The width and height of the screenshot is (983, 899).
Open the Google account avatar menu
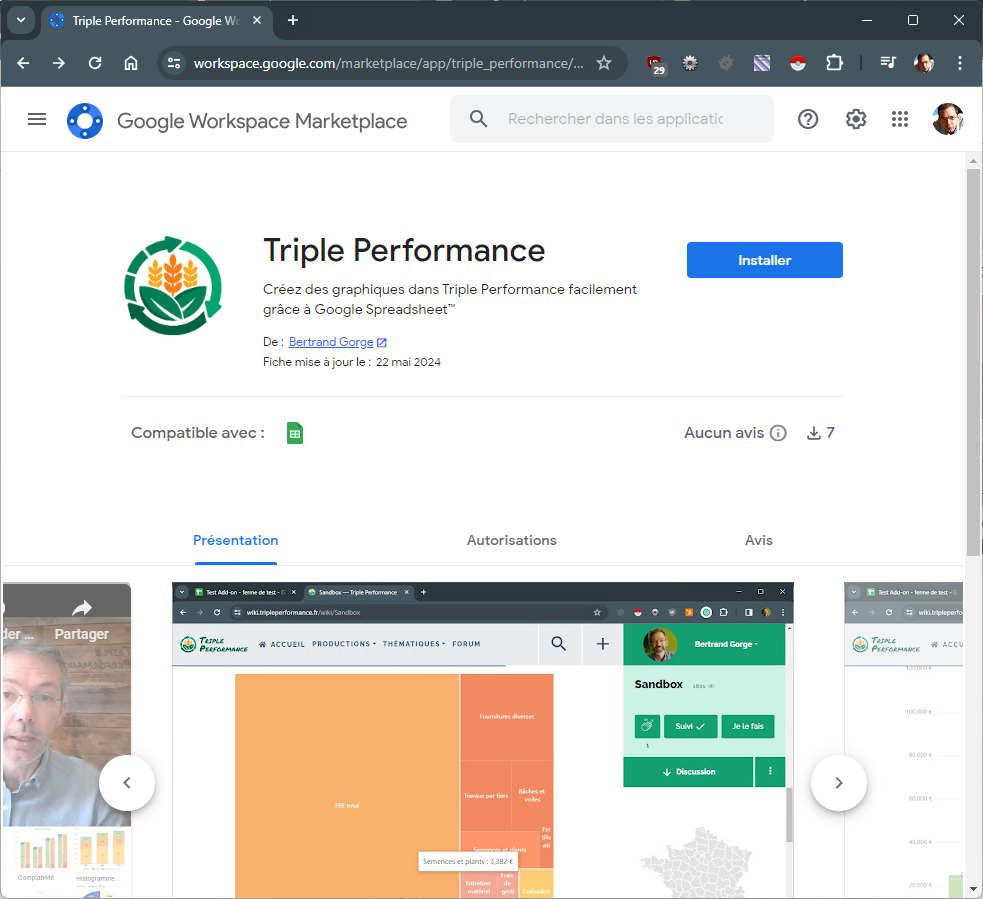(x=947, y=119)
